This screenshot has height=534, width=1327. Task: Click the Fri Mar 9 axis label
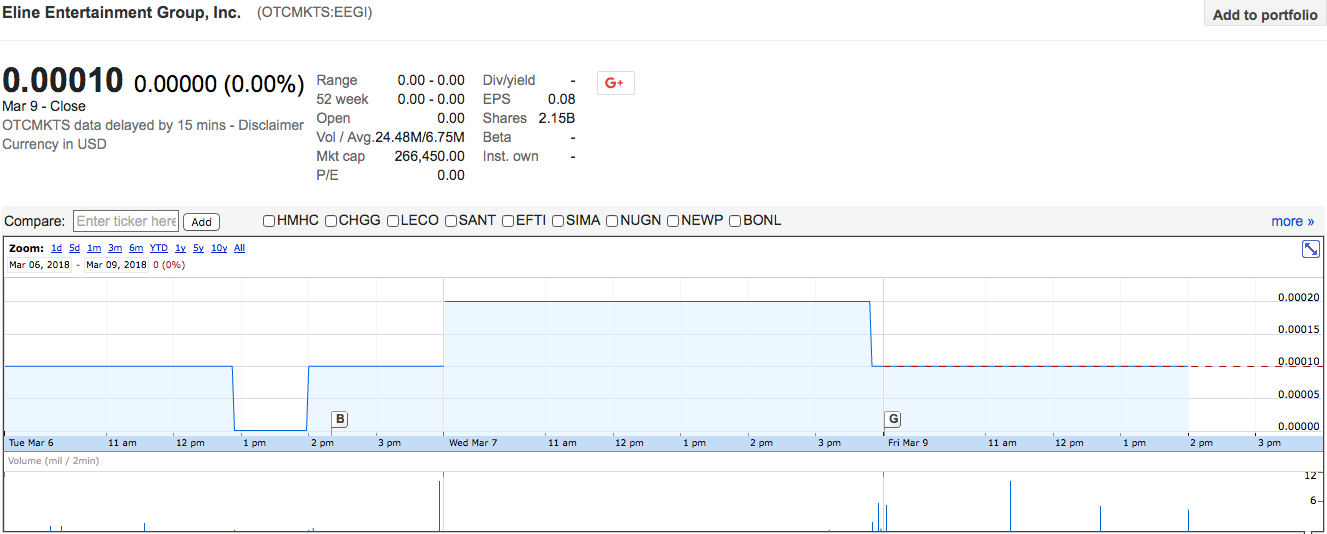pos(908,442)
